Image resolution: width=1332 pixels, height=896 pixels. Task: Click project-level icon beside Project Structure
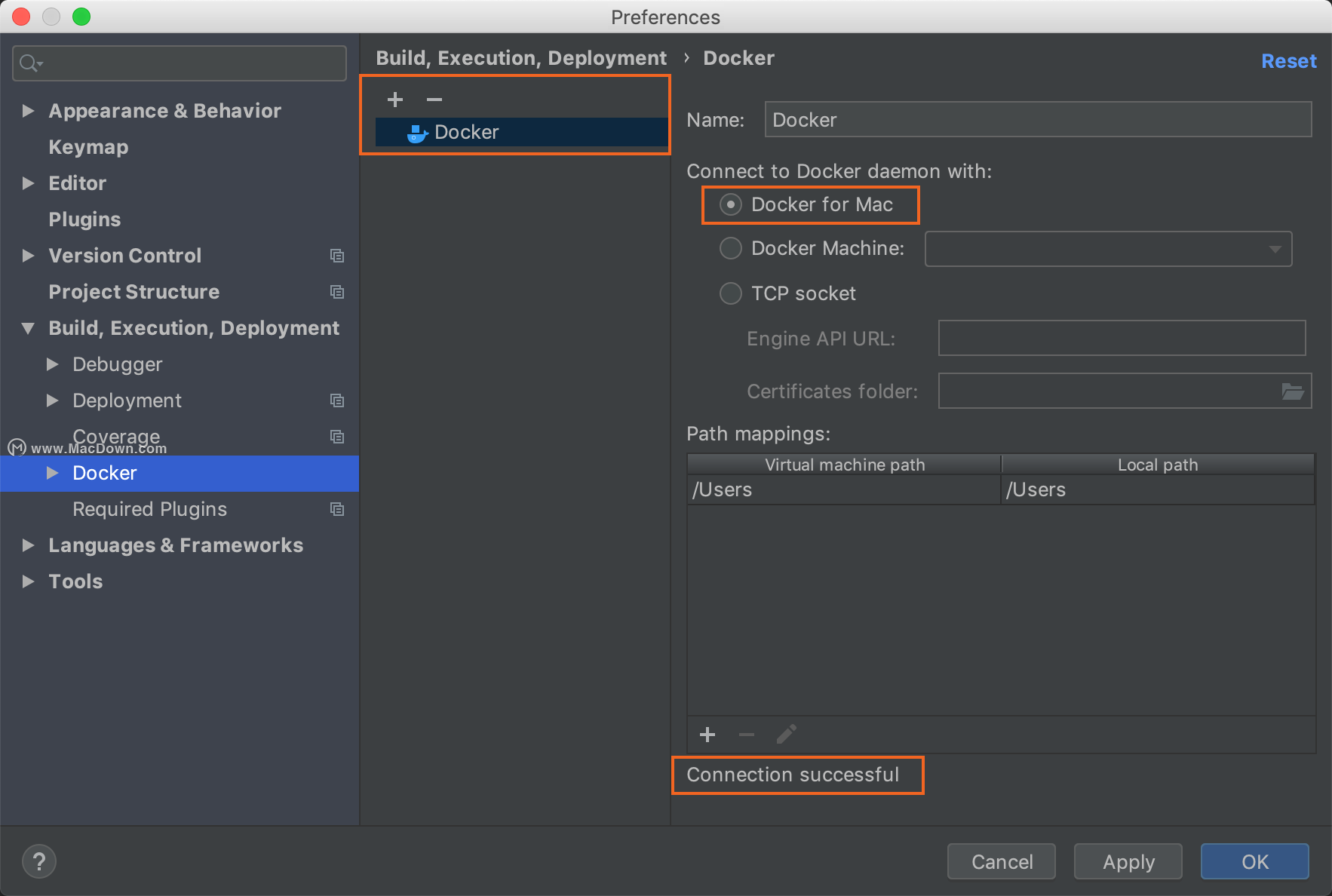[x=337, y=292]
